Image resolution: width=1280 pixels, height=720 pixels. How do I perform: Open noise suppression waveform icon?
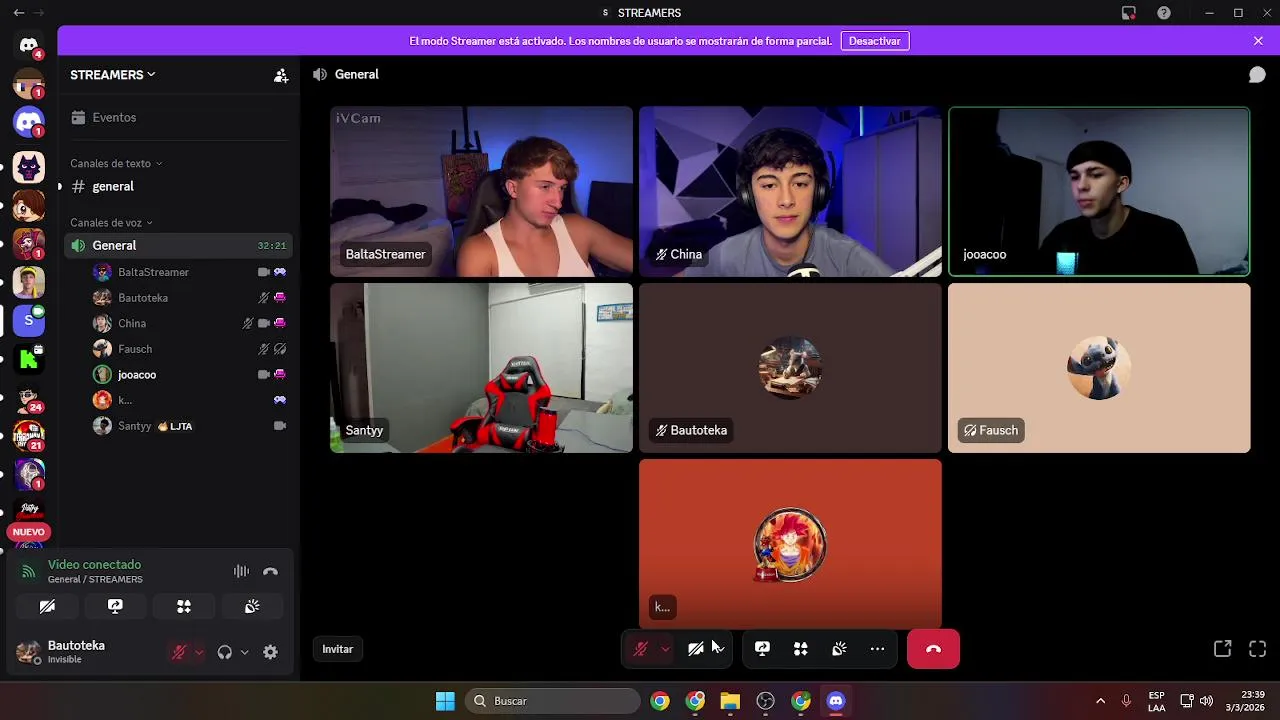pos(241,572)
